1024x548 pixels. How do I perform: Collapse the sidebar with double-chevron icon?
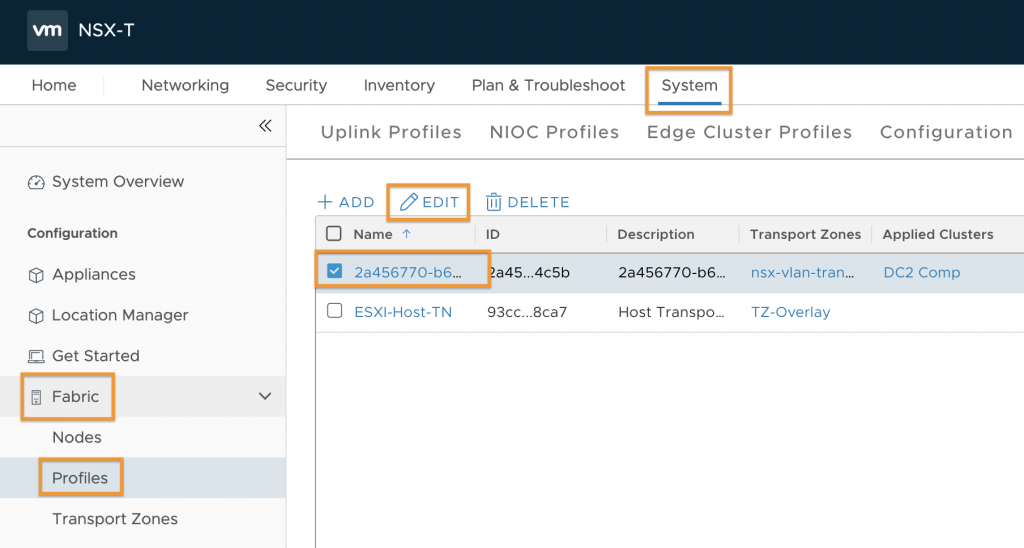265,125
